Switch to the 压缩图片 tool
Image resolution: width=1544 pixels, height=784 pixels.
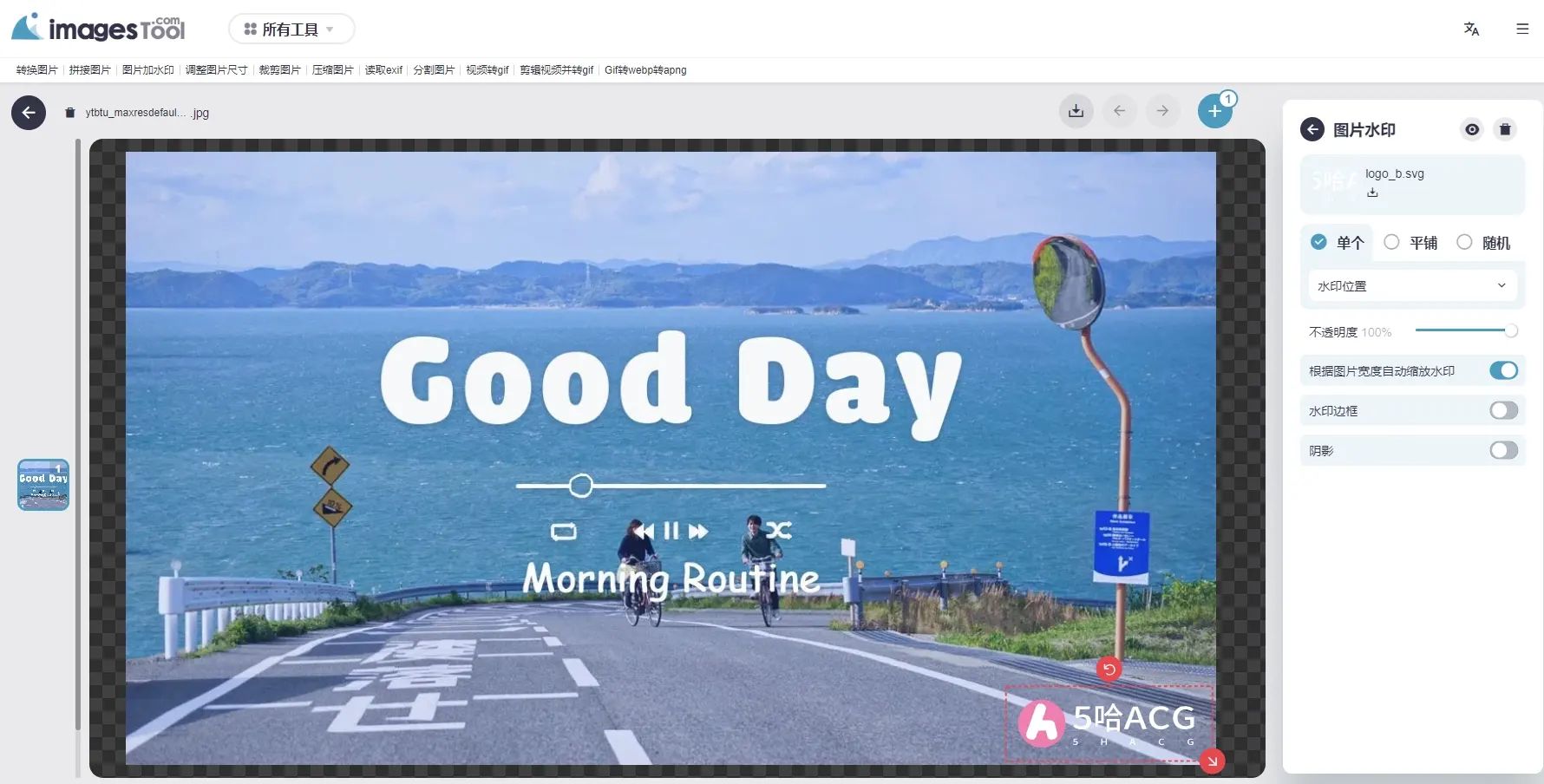pos(332,70)
